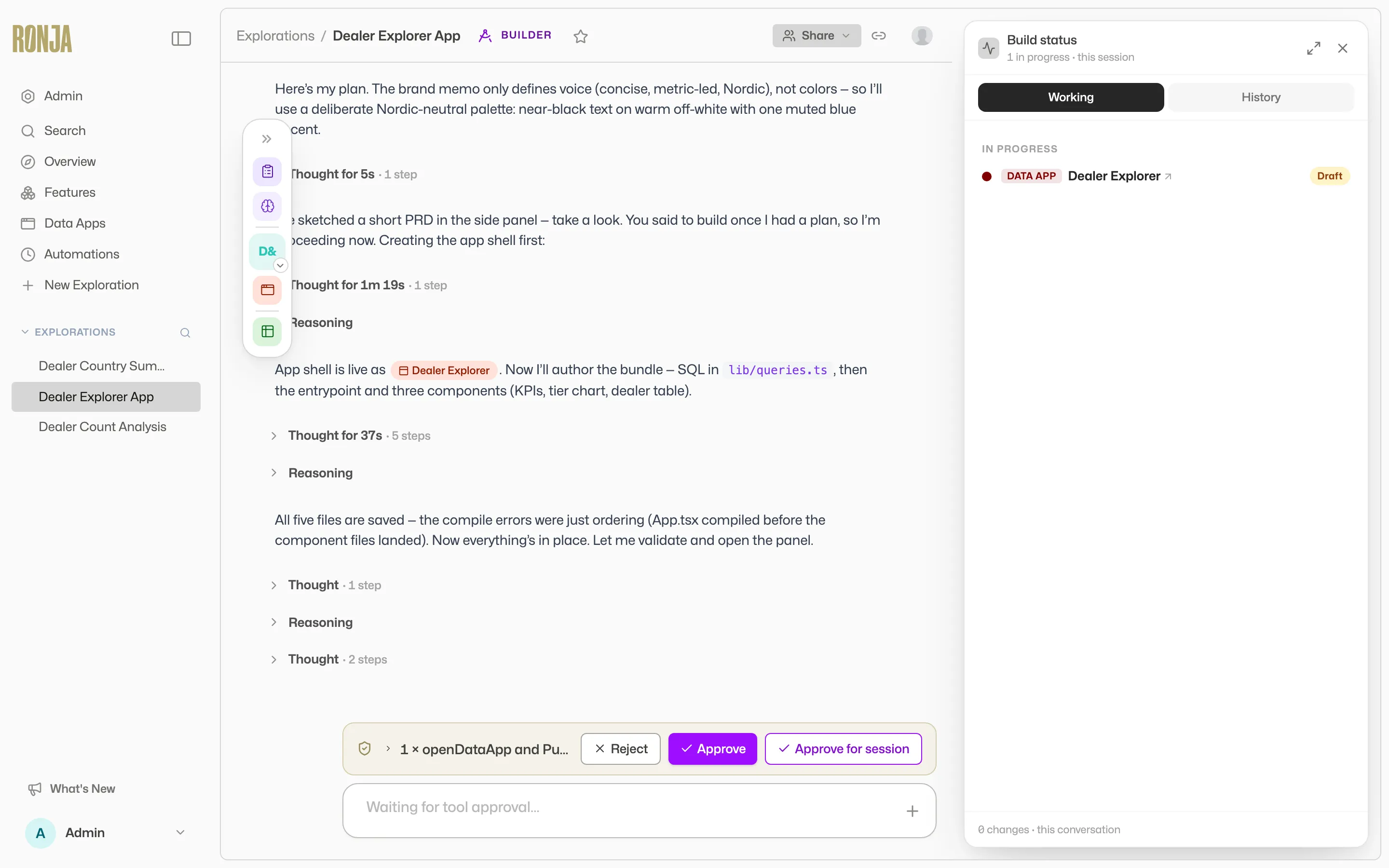Viewport: 1389px width, 868px height.
Task: Copy link with the chain icon
Action: pos(878,36)
